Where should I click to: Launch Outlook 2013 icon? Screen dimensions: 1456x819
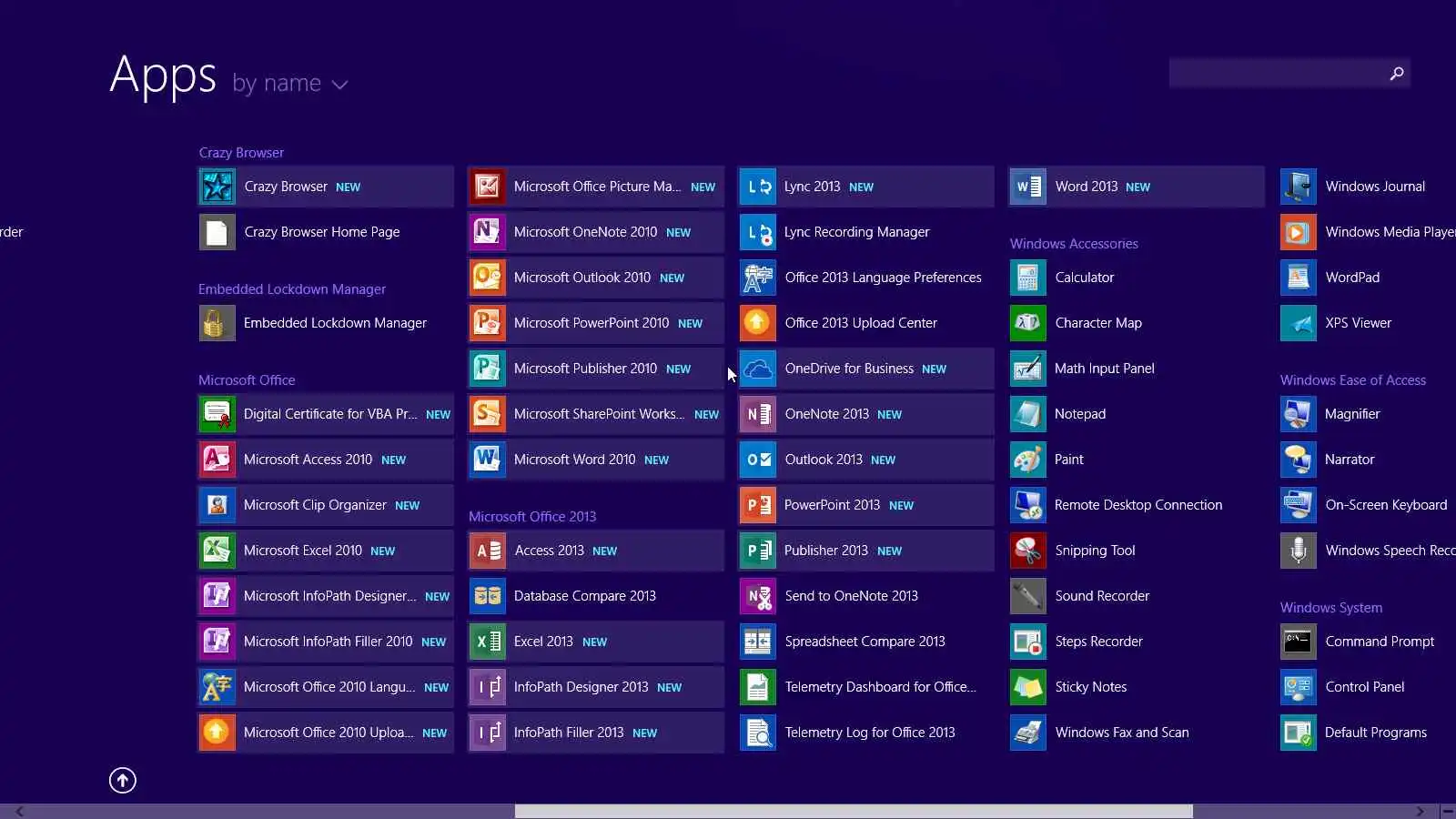(x=757, y=460)
